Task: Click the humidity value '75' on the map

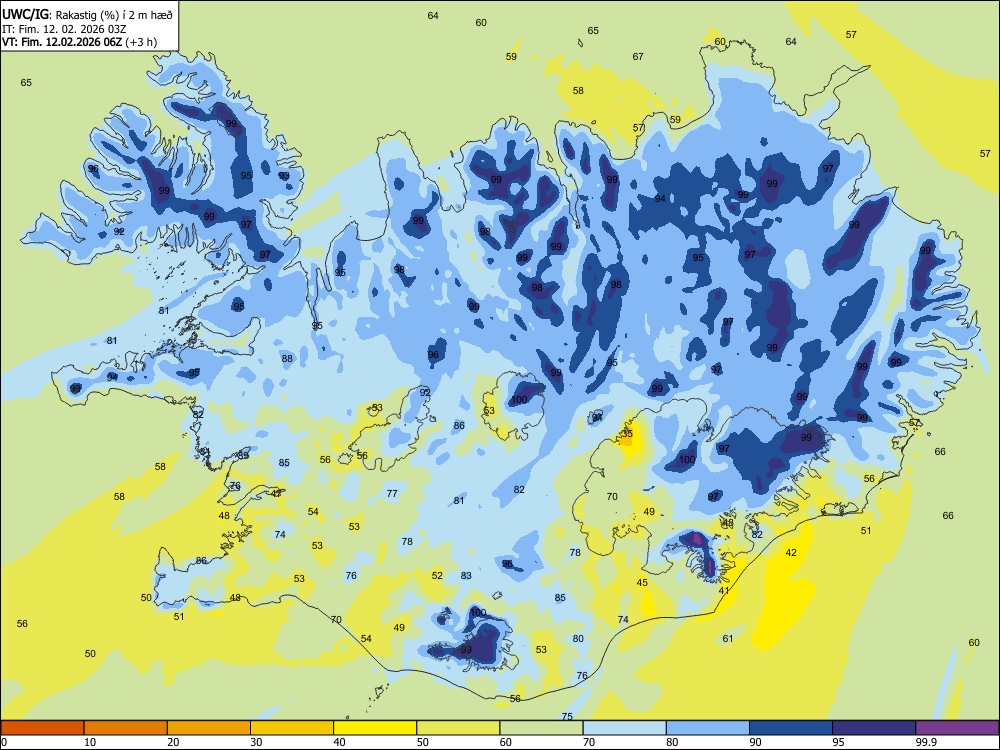Action: click(567, 716)
